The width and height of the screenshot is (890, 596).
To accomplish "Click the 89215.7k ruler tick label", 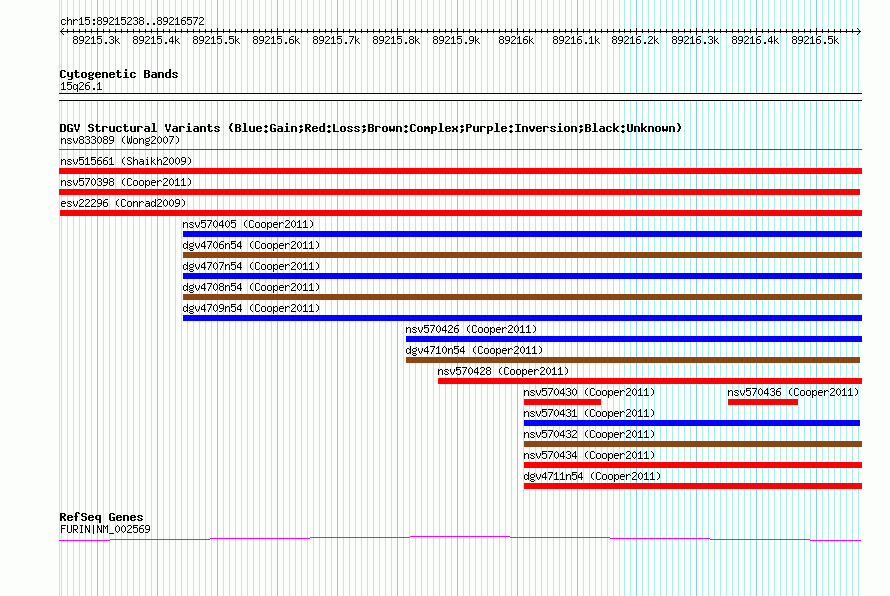I will click(x=336, y=40).
